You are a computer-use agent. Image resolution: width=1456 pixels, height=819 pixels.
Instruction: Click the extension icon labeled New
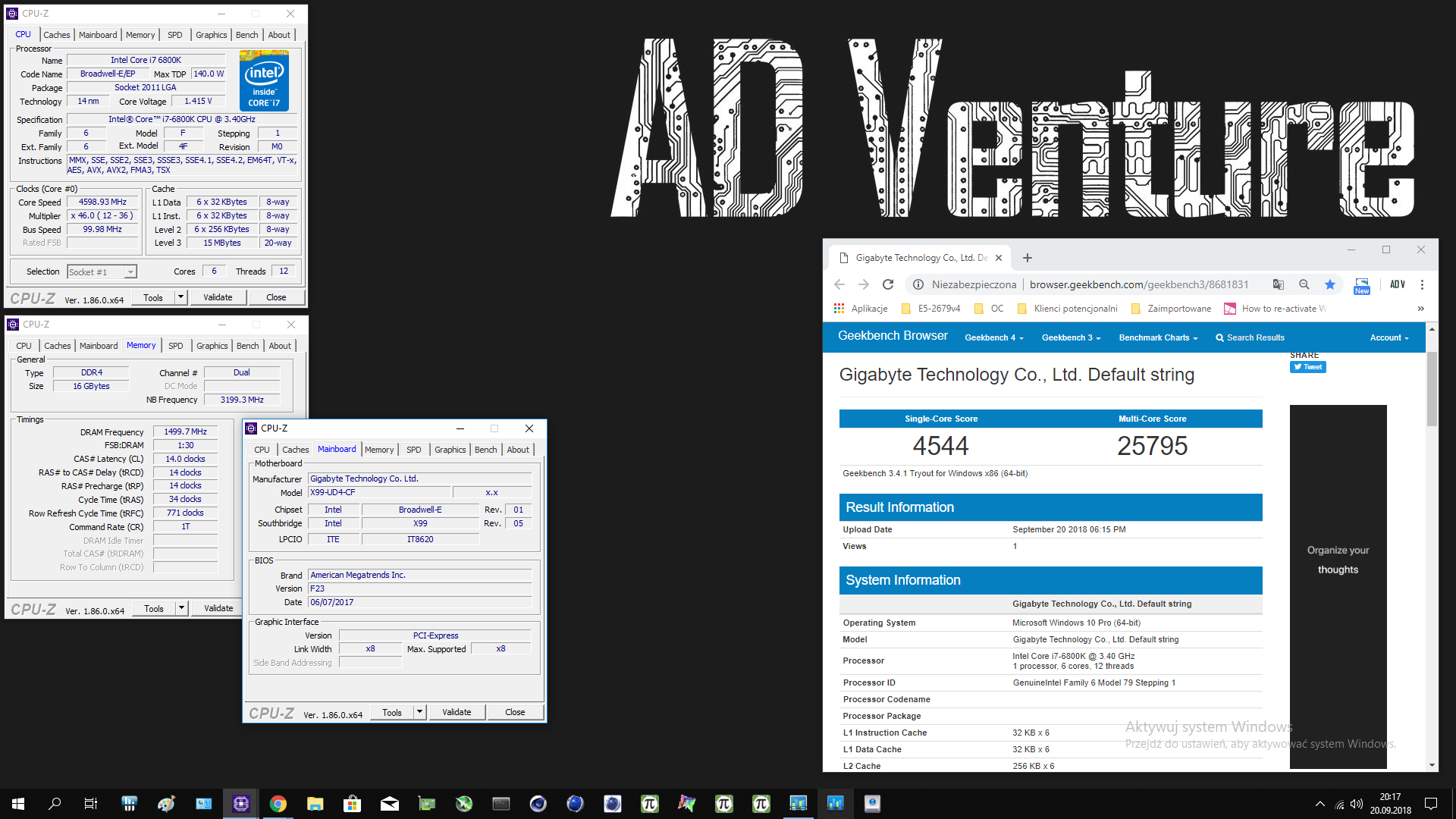click(1362, 286)
